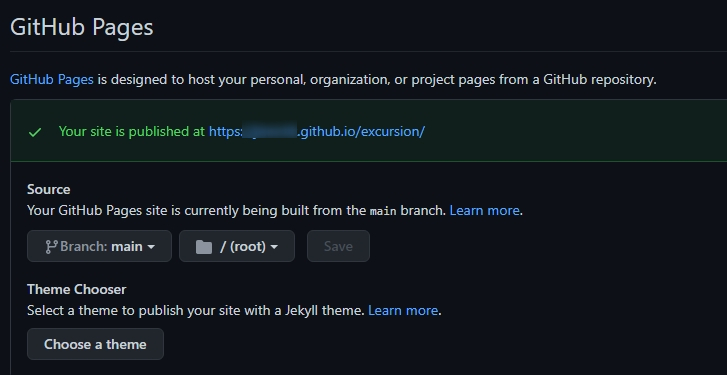
Task: Click the 'main' code text in description
Action: pyautogui.click(x=383, y=211)
